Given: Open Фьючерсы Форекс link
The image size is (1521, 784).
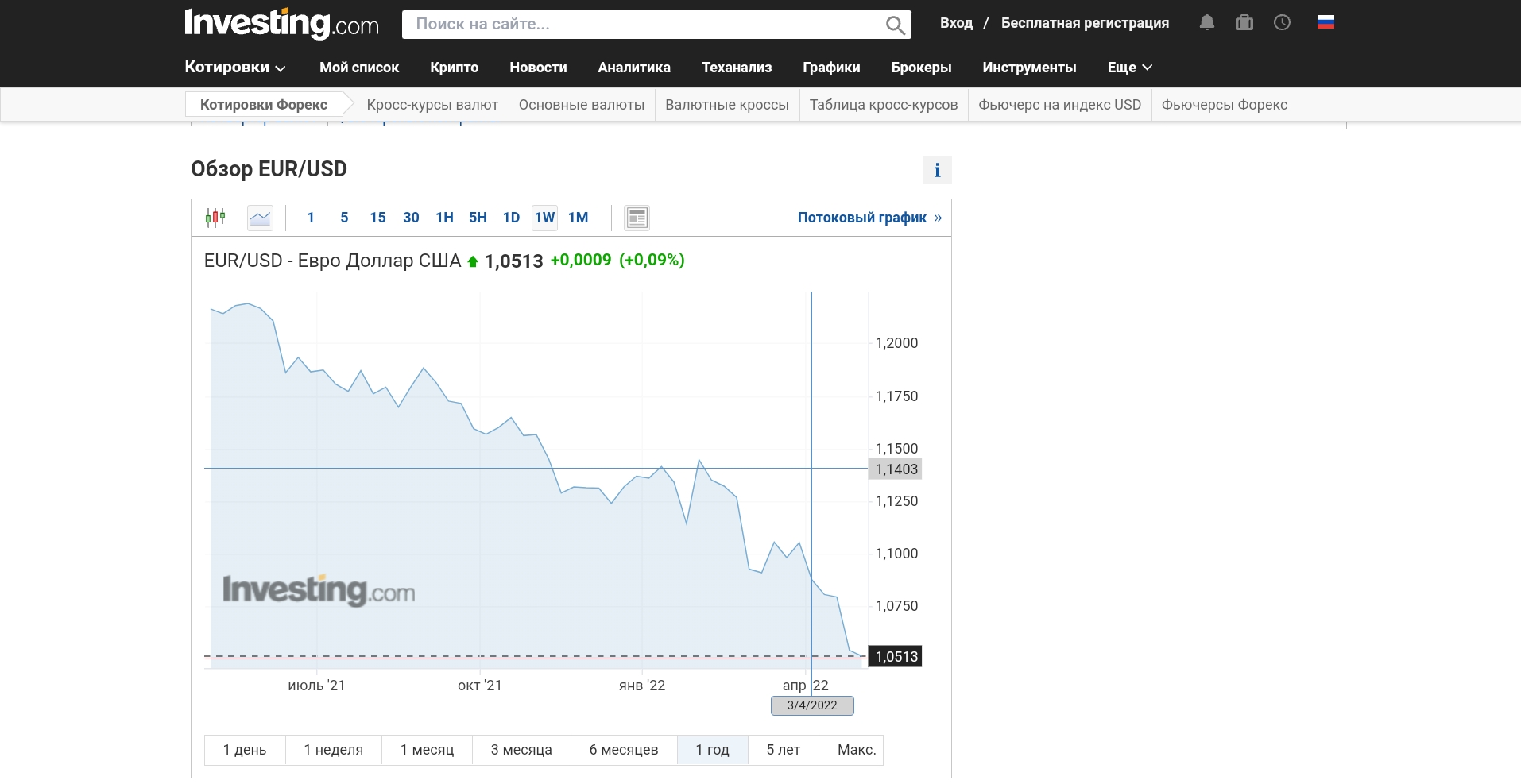Looking at the screenshot, I should pyautogui.click(x=1225, y=105).
